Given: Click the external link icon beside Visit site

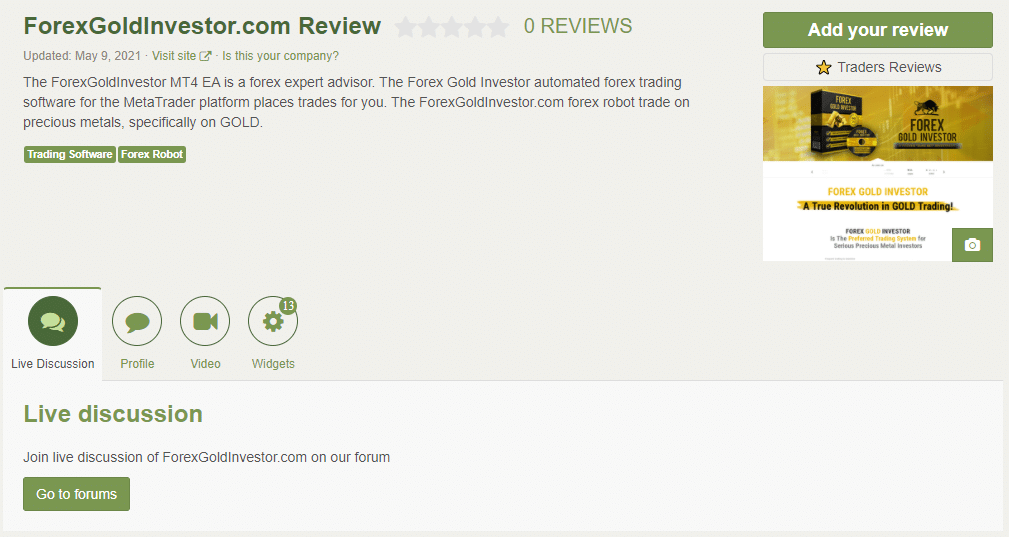Looking at the screenshot, I should [x=205, y=56].
